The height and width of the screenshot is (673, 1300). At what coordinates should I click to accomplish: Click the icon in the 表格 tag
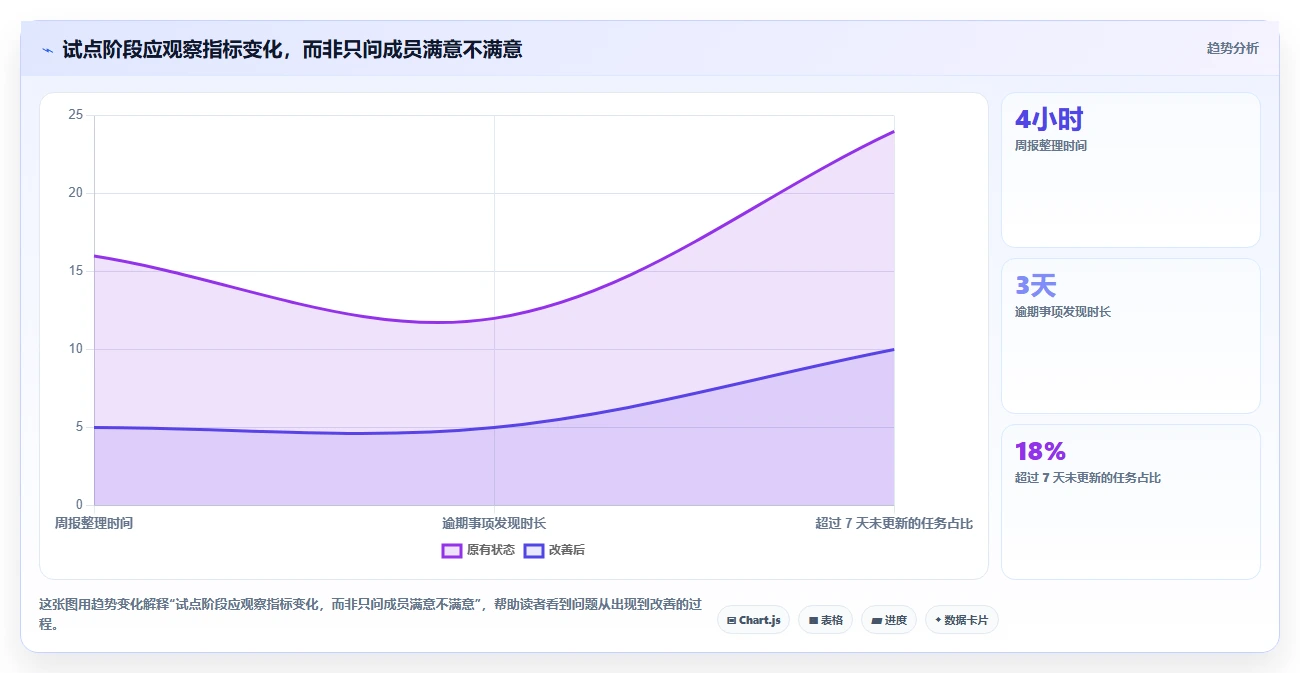[813, 620]
